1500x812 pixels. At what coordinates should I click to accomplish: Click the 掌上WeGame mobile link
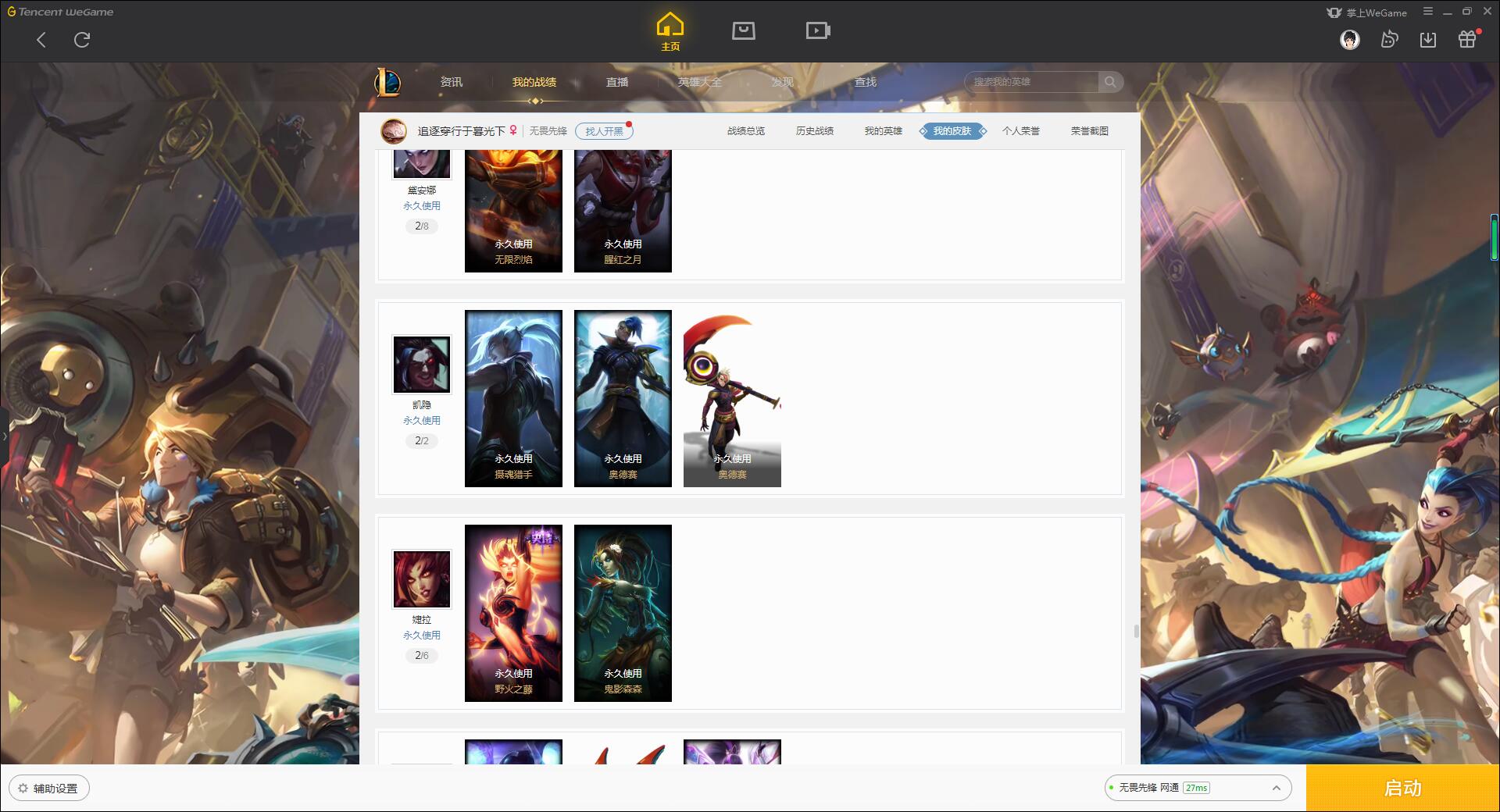(x=1367, y=12)
